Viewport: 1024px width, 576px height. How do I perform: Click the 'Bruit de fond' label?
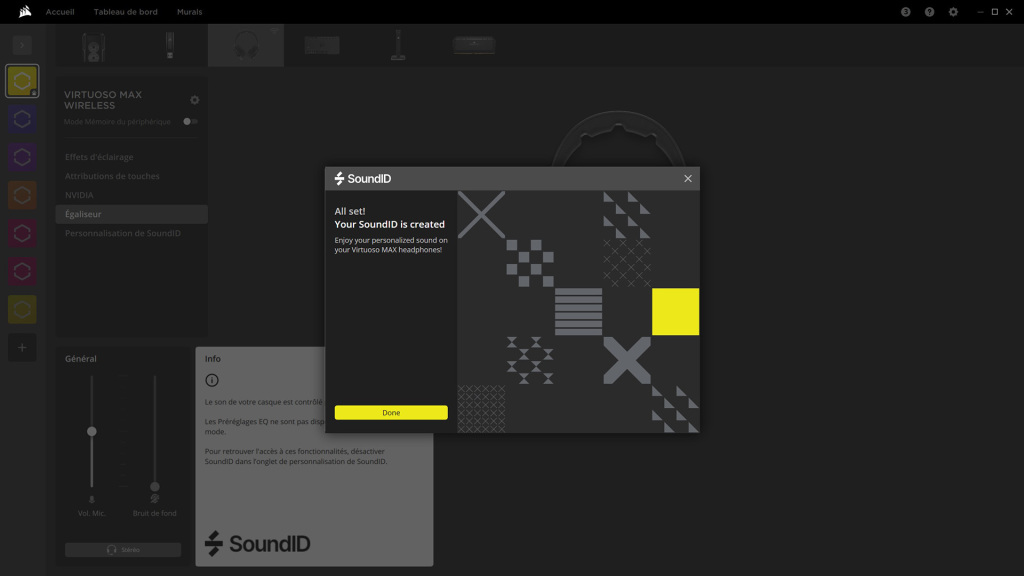click(155, 513)
